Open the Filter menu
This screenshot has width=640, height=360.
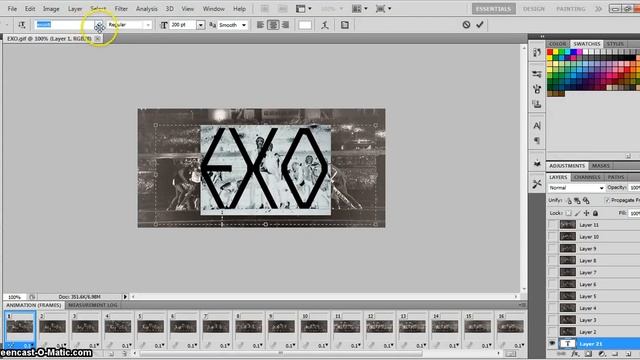(x=121, y=9)
